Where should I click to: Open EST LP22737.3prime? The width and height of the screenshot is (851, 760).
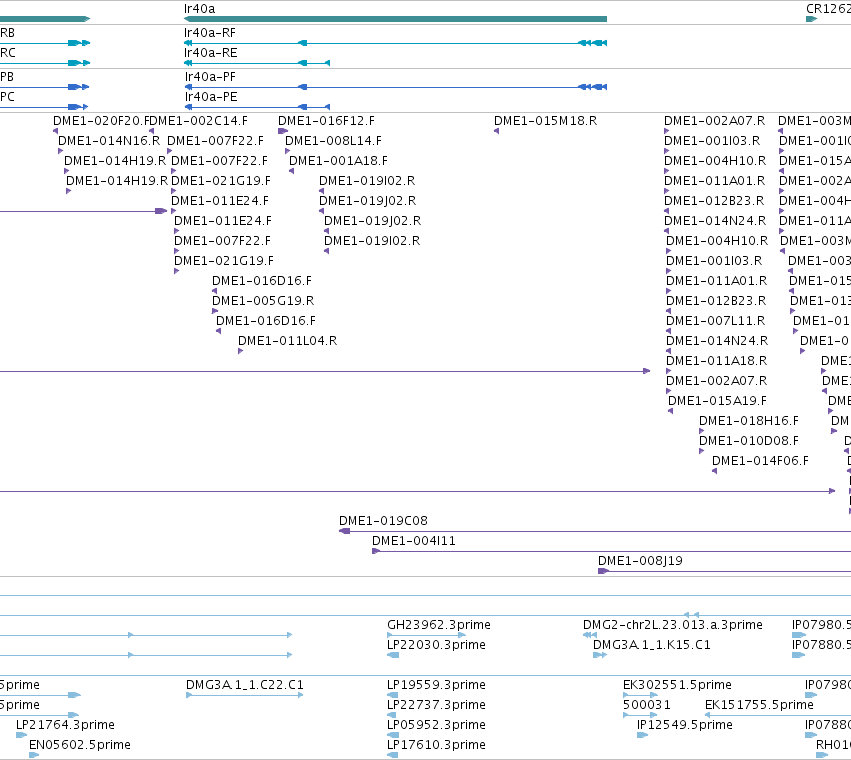click(x=436, y=705)
